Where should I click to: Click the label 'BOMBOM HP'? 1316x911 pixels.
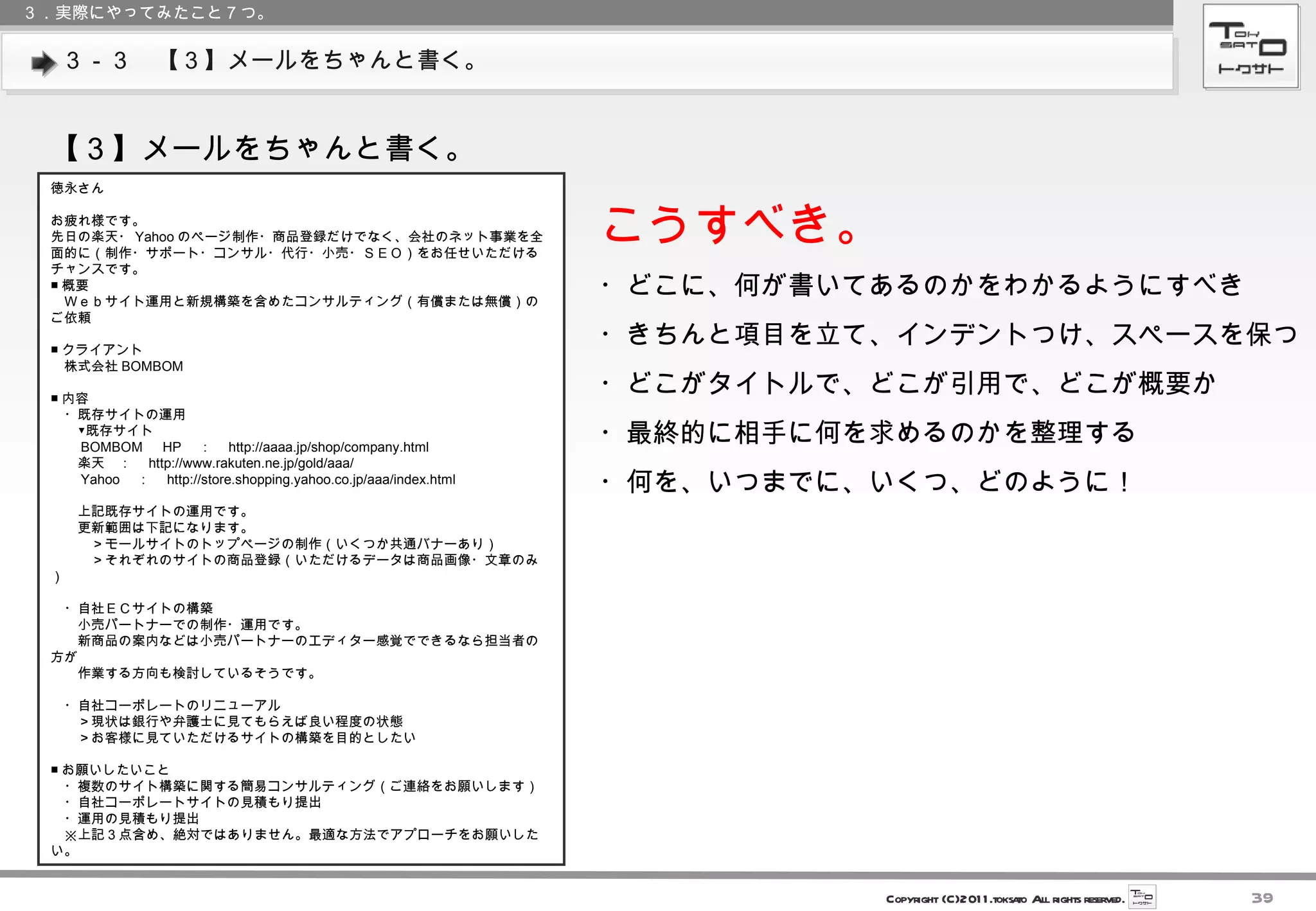pos(131,447)
